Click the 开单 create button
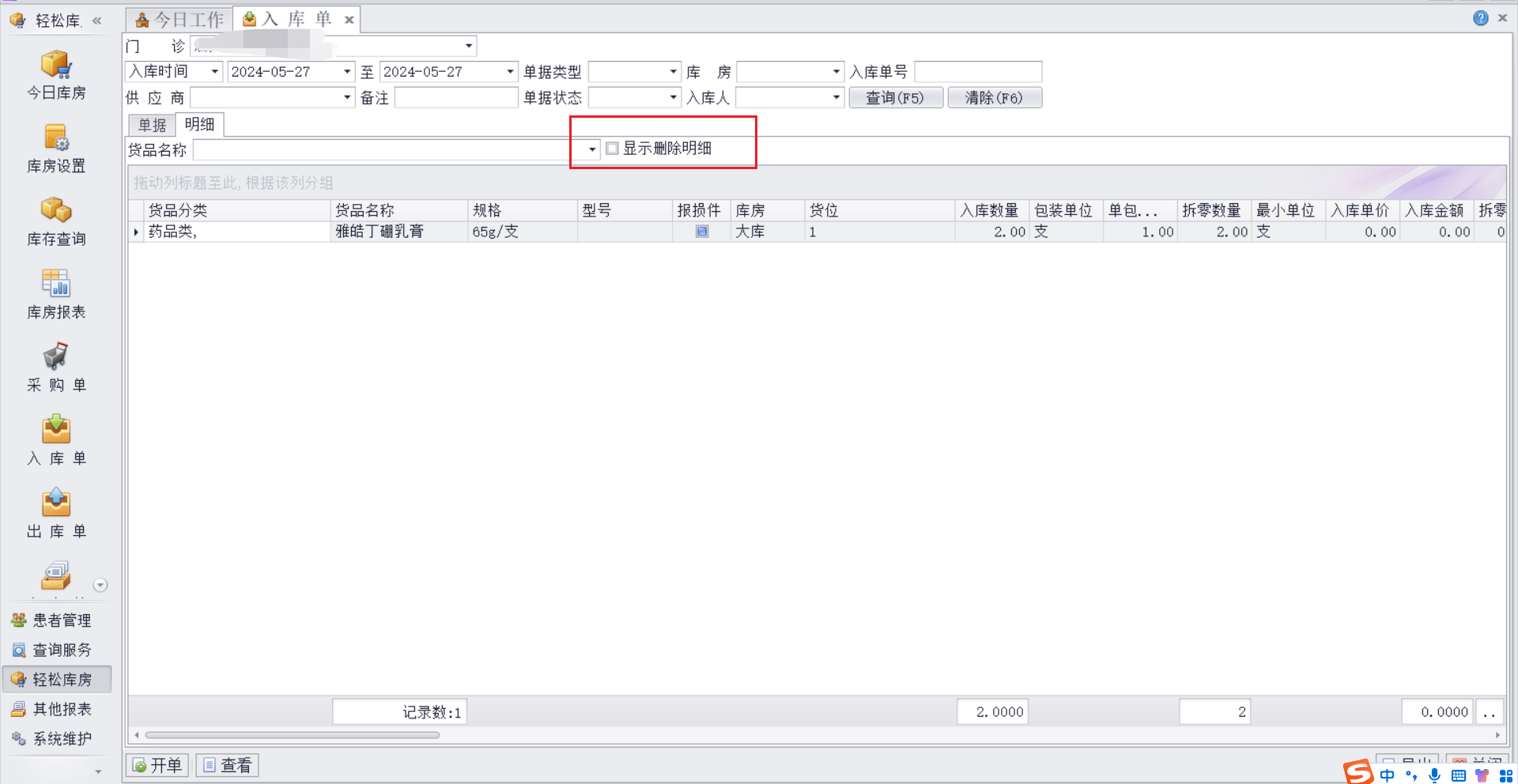The height and width of the screenshot is (784, 1518). tap(157, 765)
